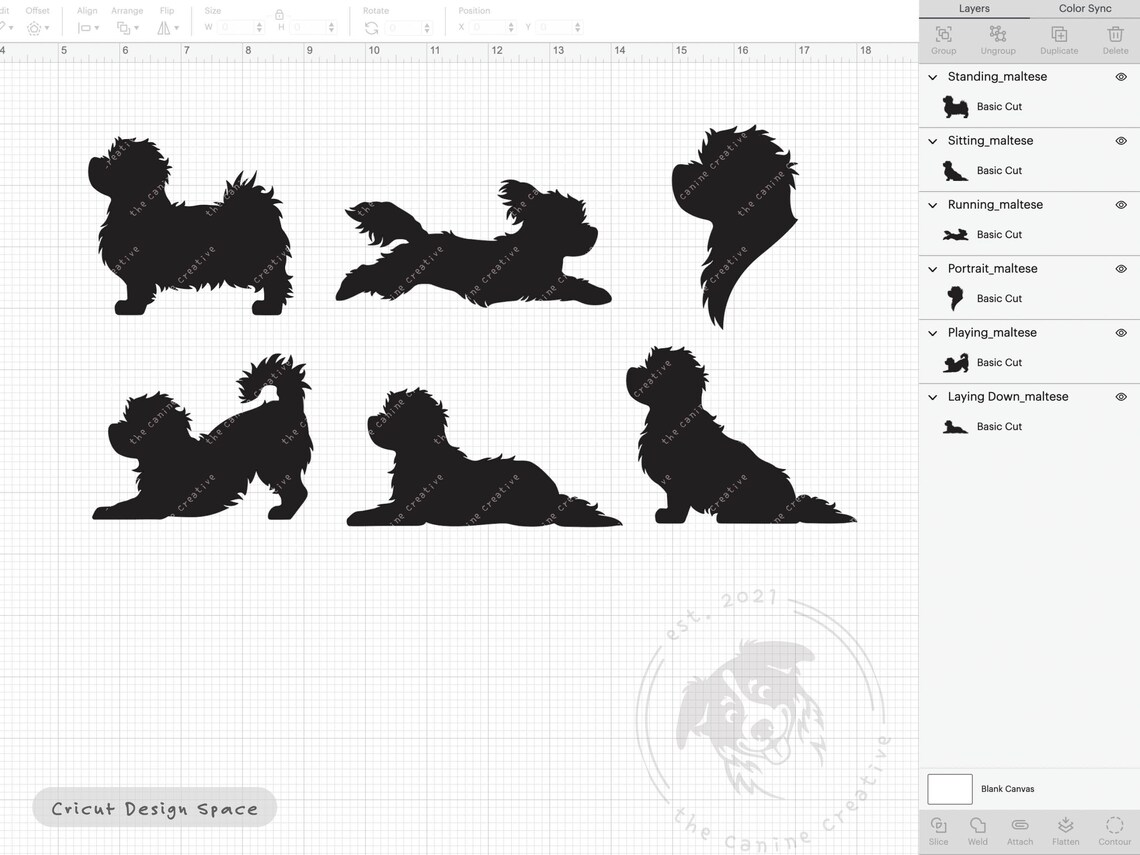
Task: Collapse the Sitting_maltese layer group
Action: coord(932,140)
